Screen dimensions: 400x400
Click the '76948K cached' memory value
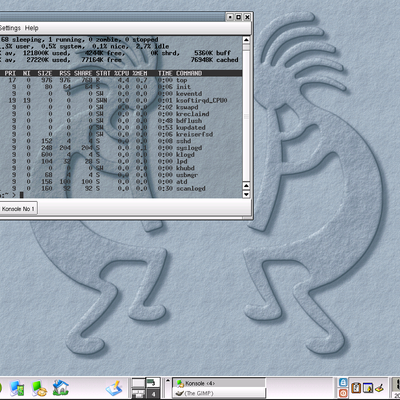215,60
